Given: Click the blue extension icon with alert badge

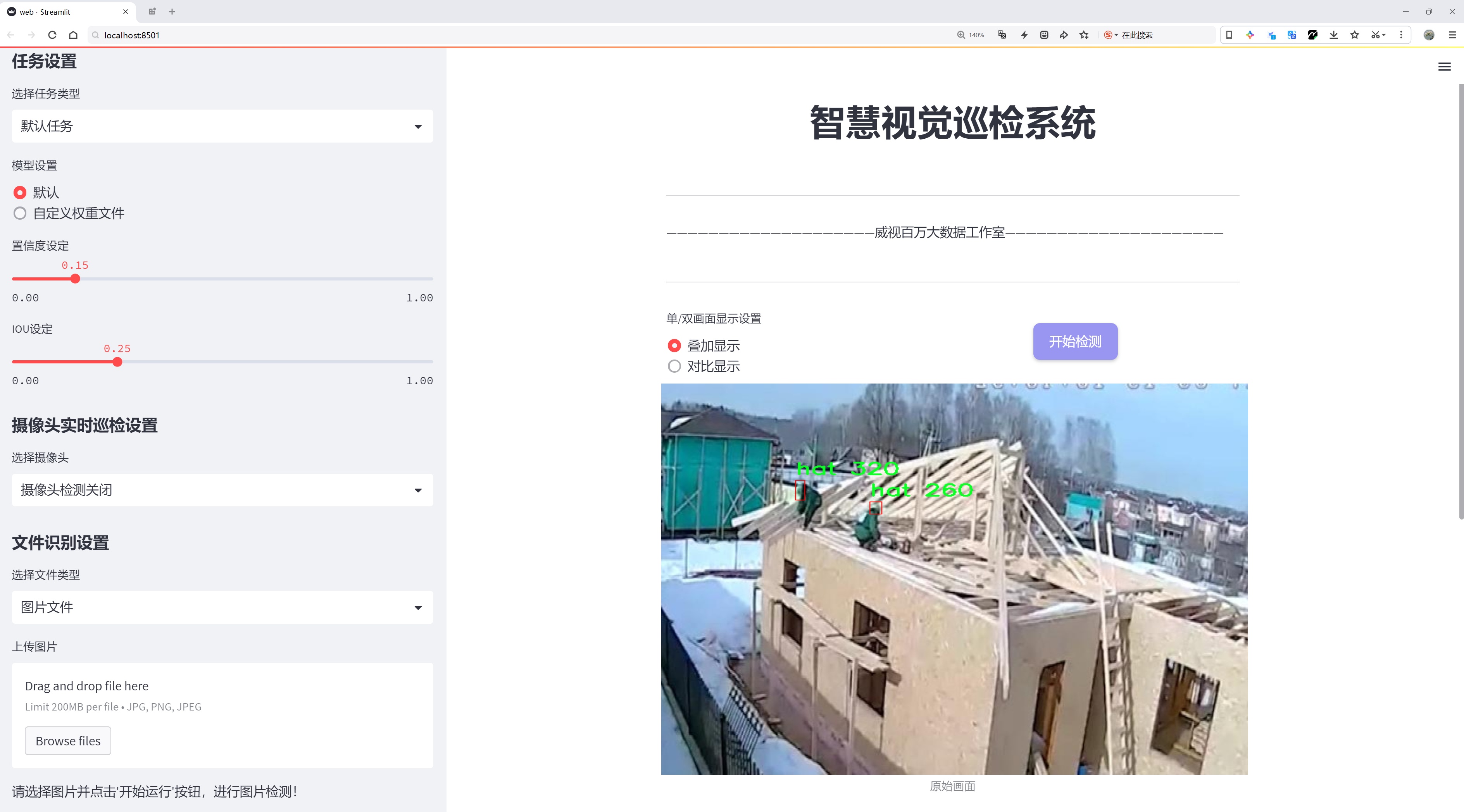Looking at the screenshot, I should pos(1271,34).
